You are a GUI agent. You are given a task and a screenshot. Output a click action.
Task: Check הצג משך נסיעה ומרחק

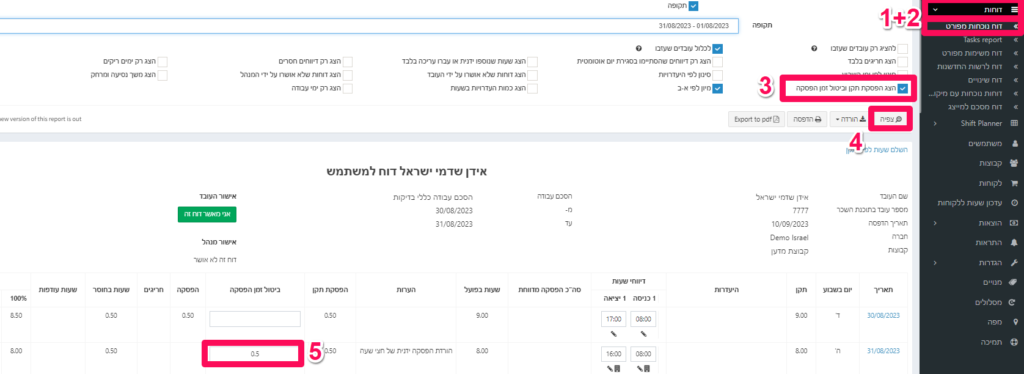tap(162, 75)
